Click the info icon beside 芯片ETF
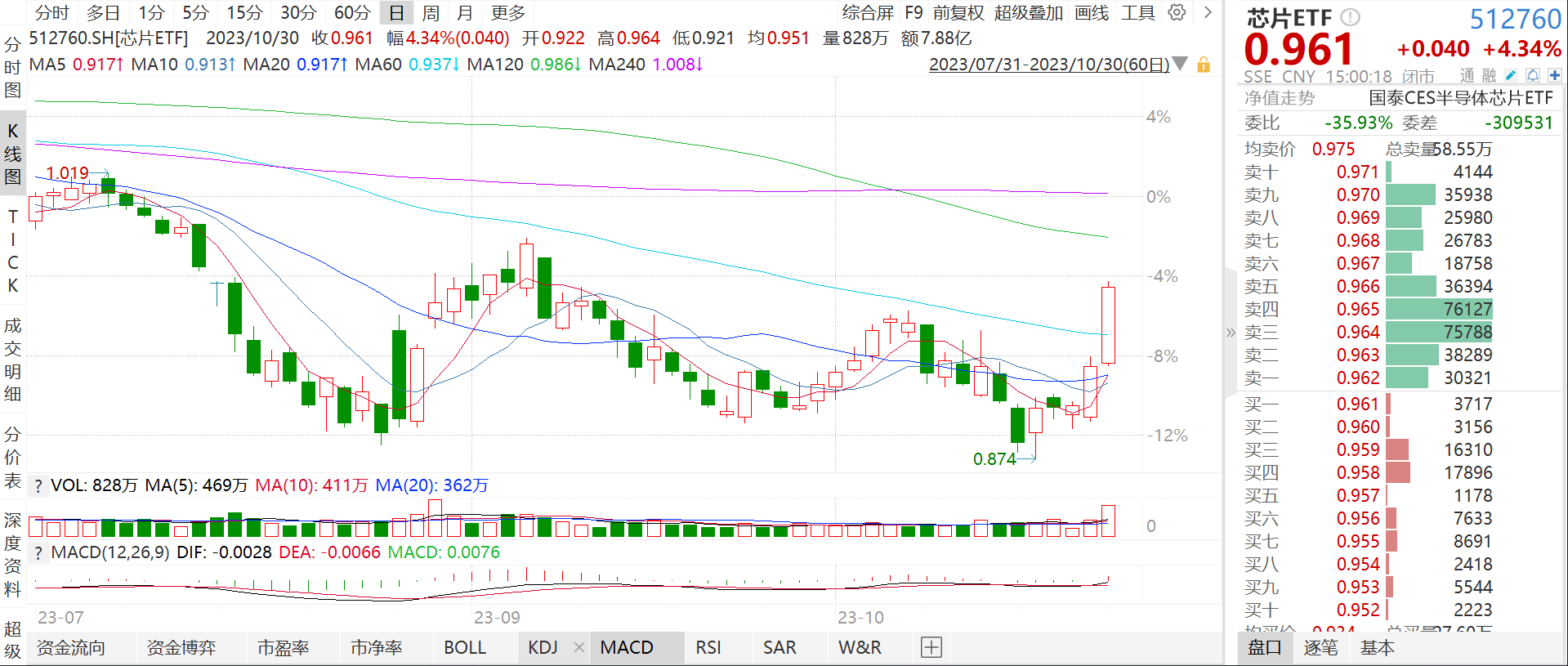Viewport: 1568px width, 666px height. coord(1351,16)
